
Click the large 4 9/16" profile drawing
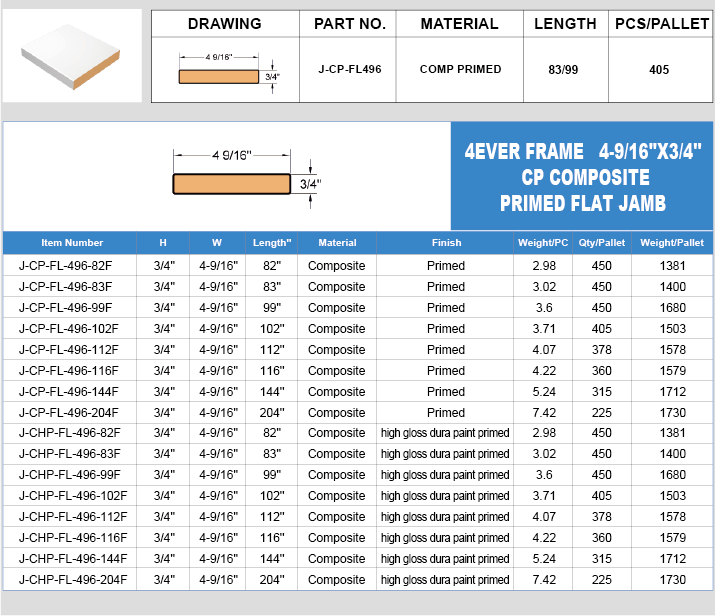point(247,178)
